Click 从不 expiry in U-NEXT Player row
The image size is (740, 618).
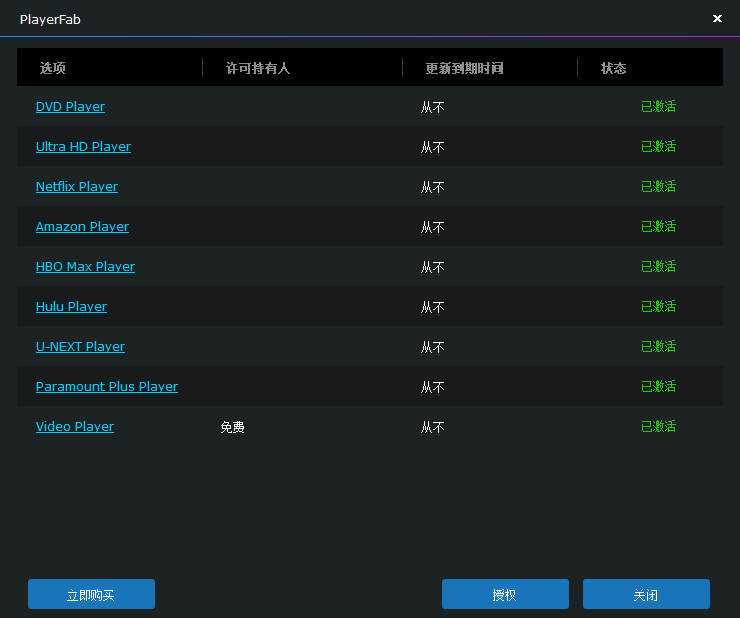[432, 347]
